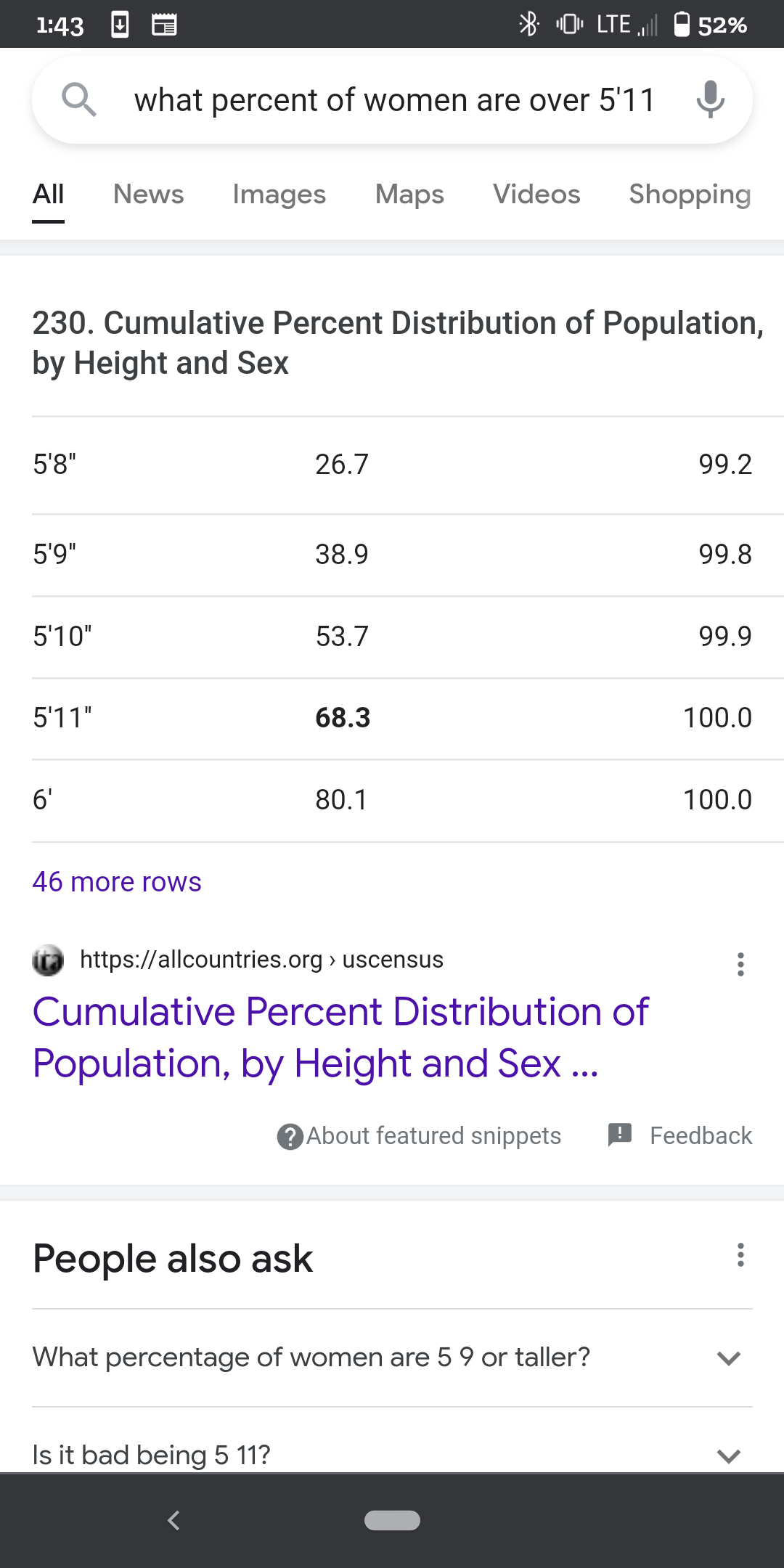
Task: Tap the download notification icon in status bar
Action: click(121, 25)
